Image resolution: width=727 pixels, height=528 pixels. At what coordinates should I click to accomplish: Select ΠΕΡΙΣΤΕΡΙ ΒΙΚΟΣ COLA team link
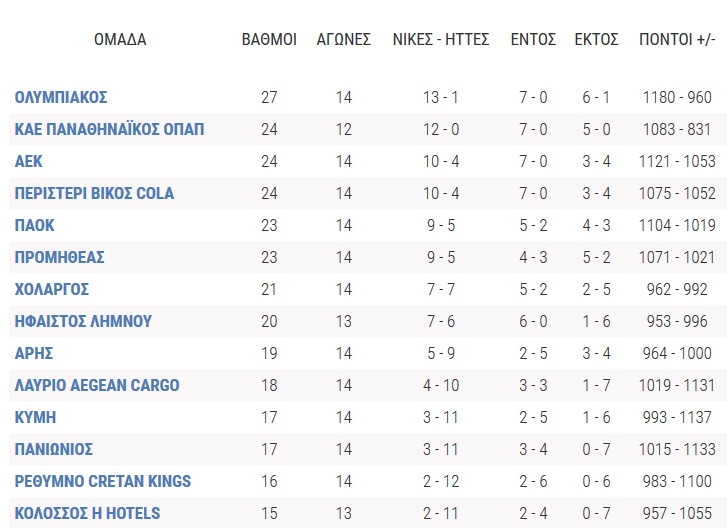tap(94, 193)
